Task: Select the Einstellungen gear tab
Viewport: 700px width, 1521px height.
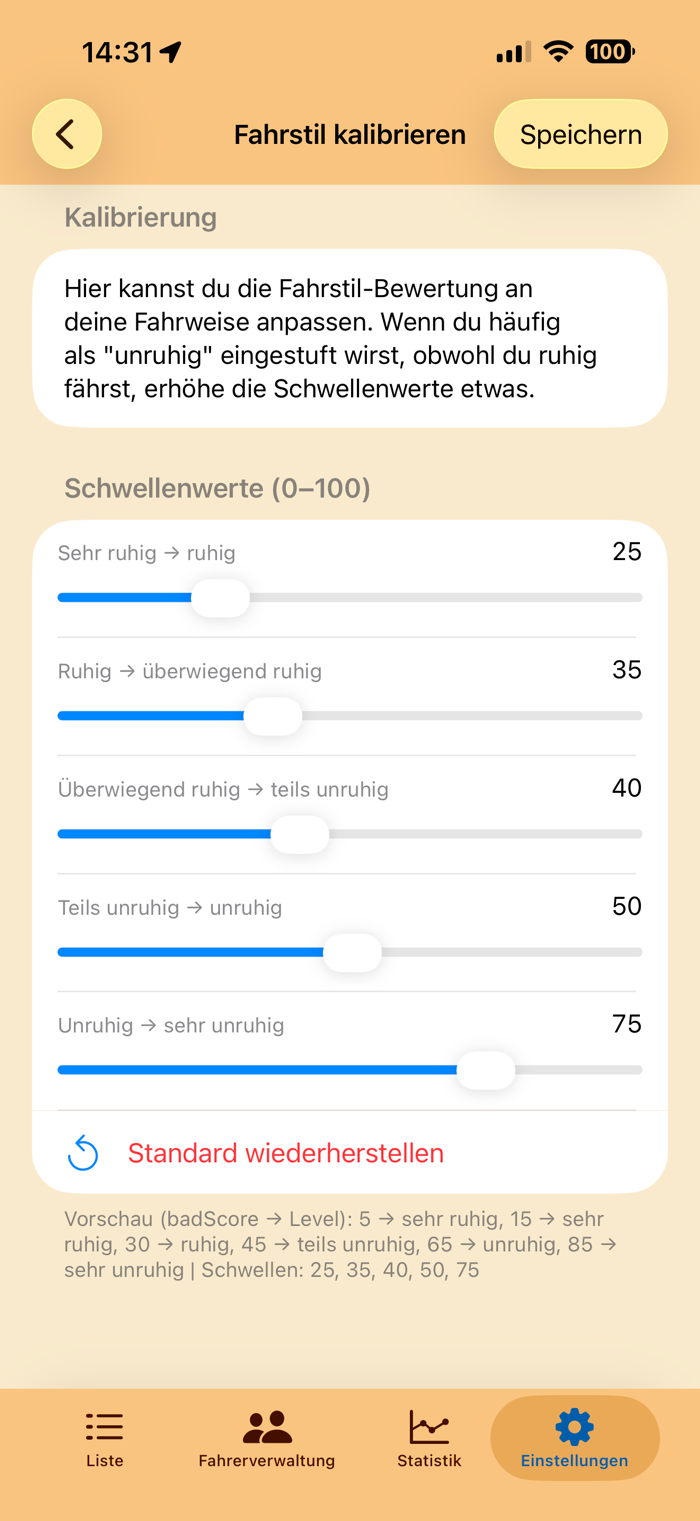Action: [x=574, y=1439]
